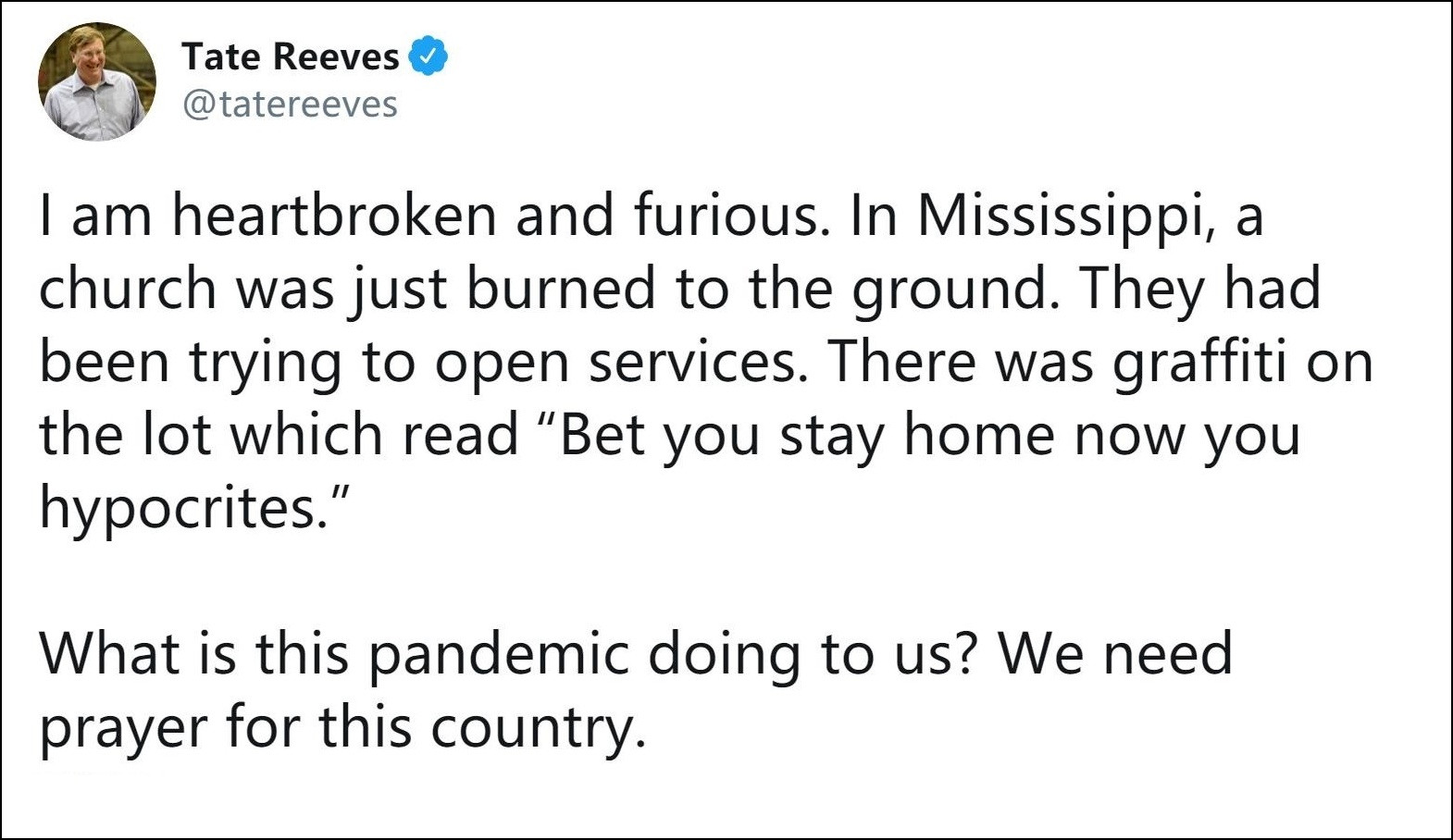Screen dimensions: 1453x840
Task: Click the blue verified badge icon
Action: 428,57
